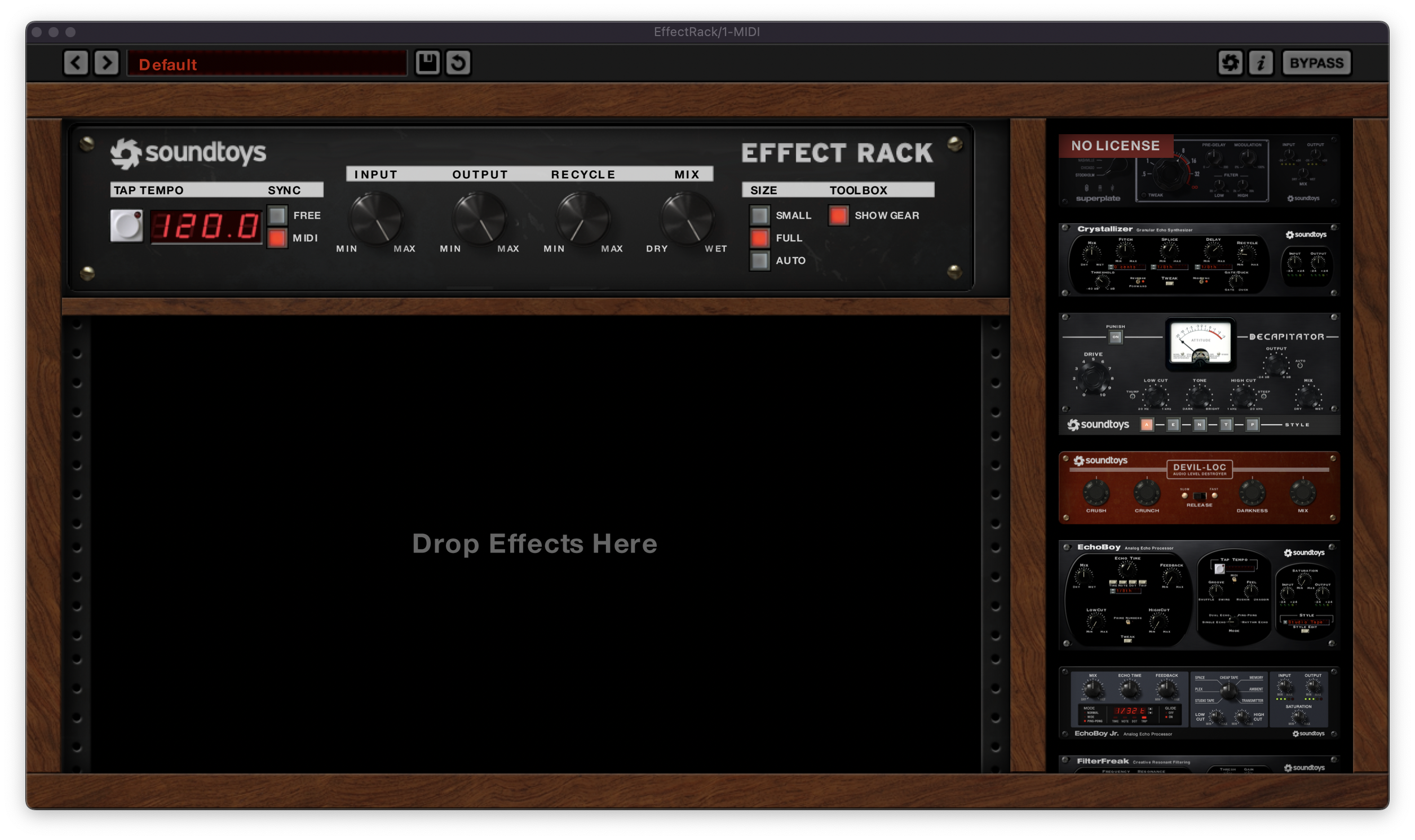Click the INPUT knob

coord(375,219)
